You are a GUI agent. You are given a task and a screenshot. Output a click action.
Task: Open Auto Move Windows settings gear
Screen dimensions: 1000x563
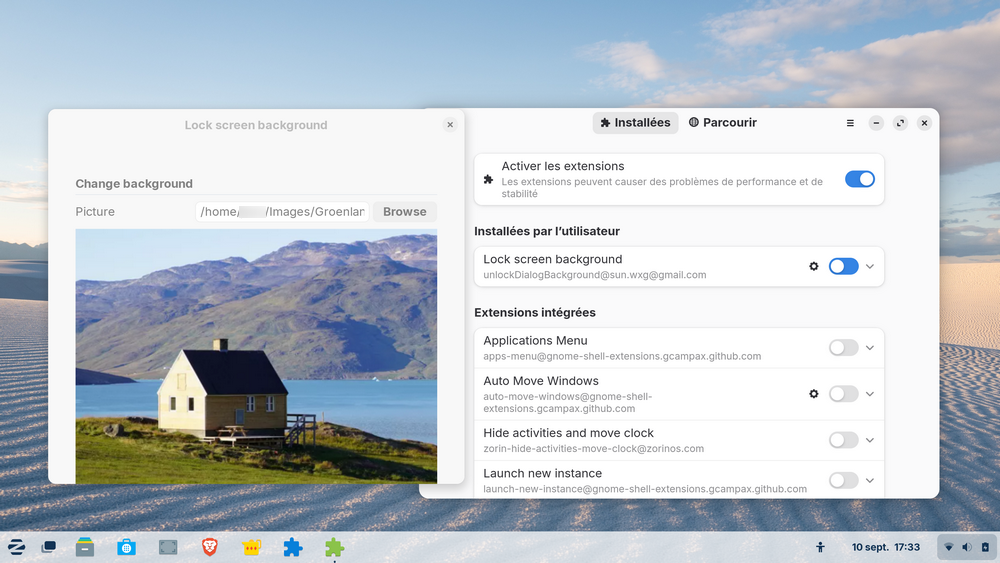click(814, 394)
